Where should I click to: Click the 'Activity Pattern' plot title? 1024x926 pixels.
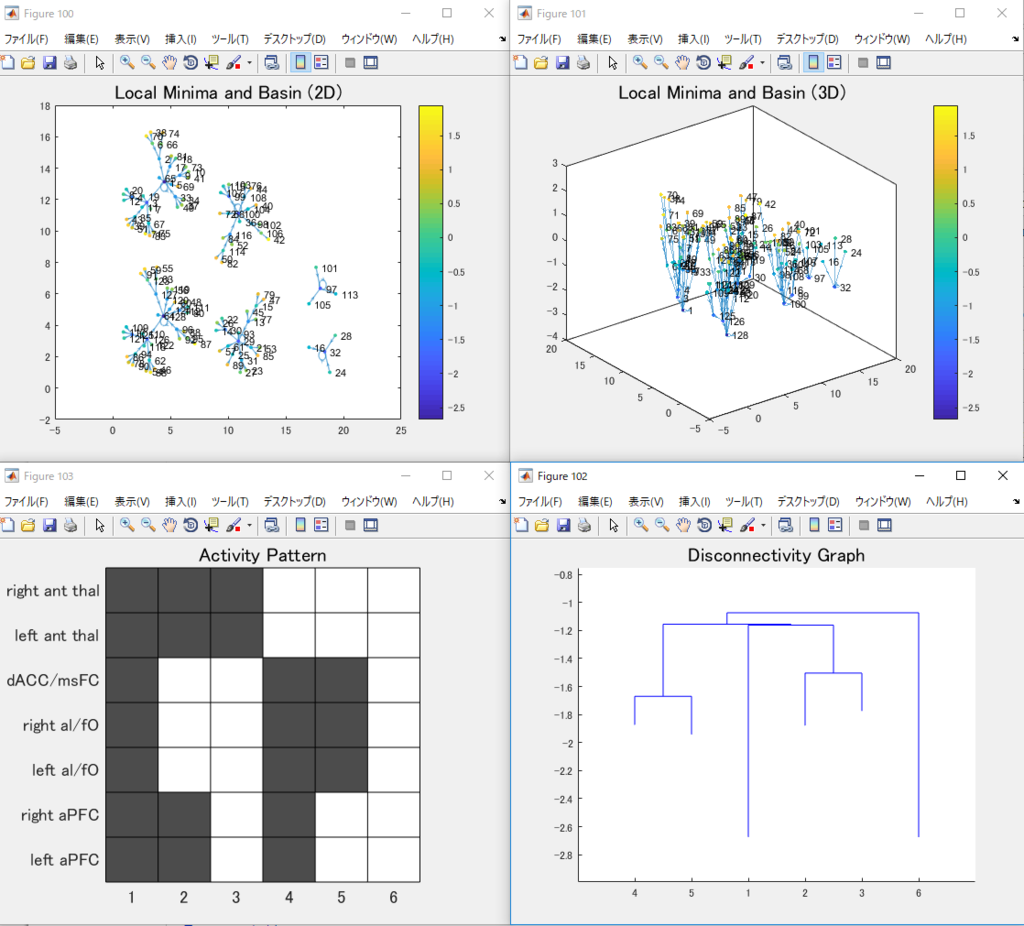263,555
